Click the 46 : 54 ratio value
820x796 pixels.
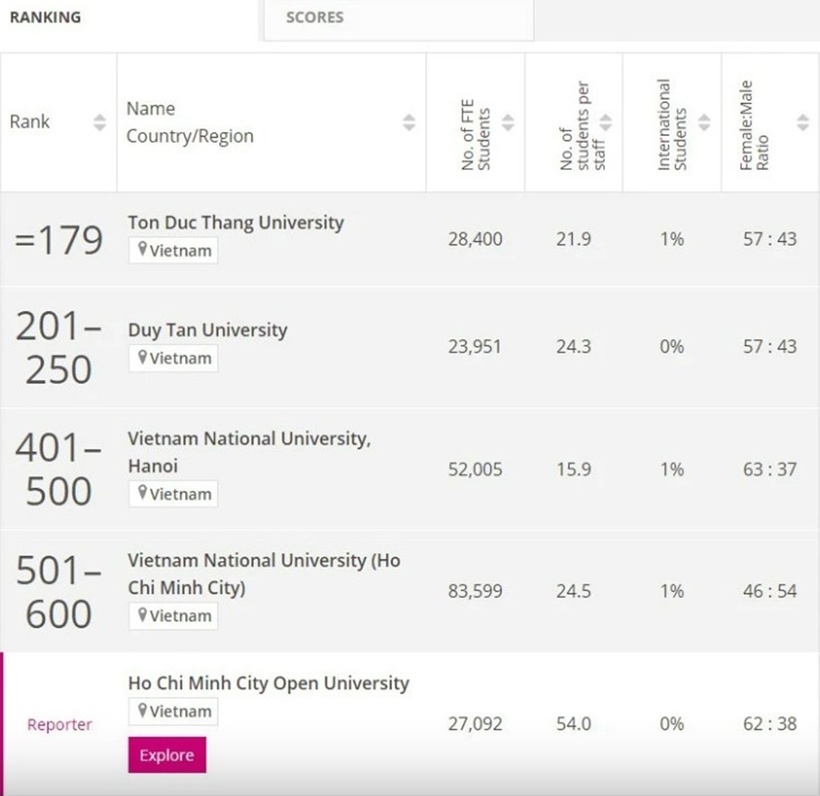tap(770, 591)
